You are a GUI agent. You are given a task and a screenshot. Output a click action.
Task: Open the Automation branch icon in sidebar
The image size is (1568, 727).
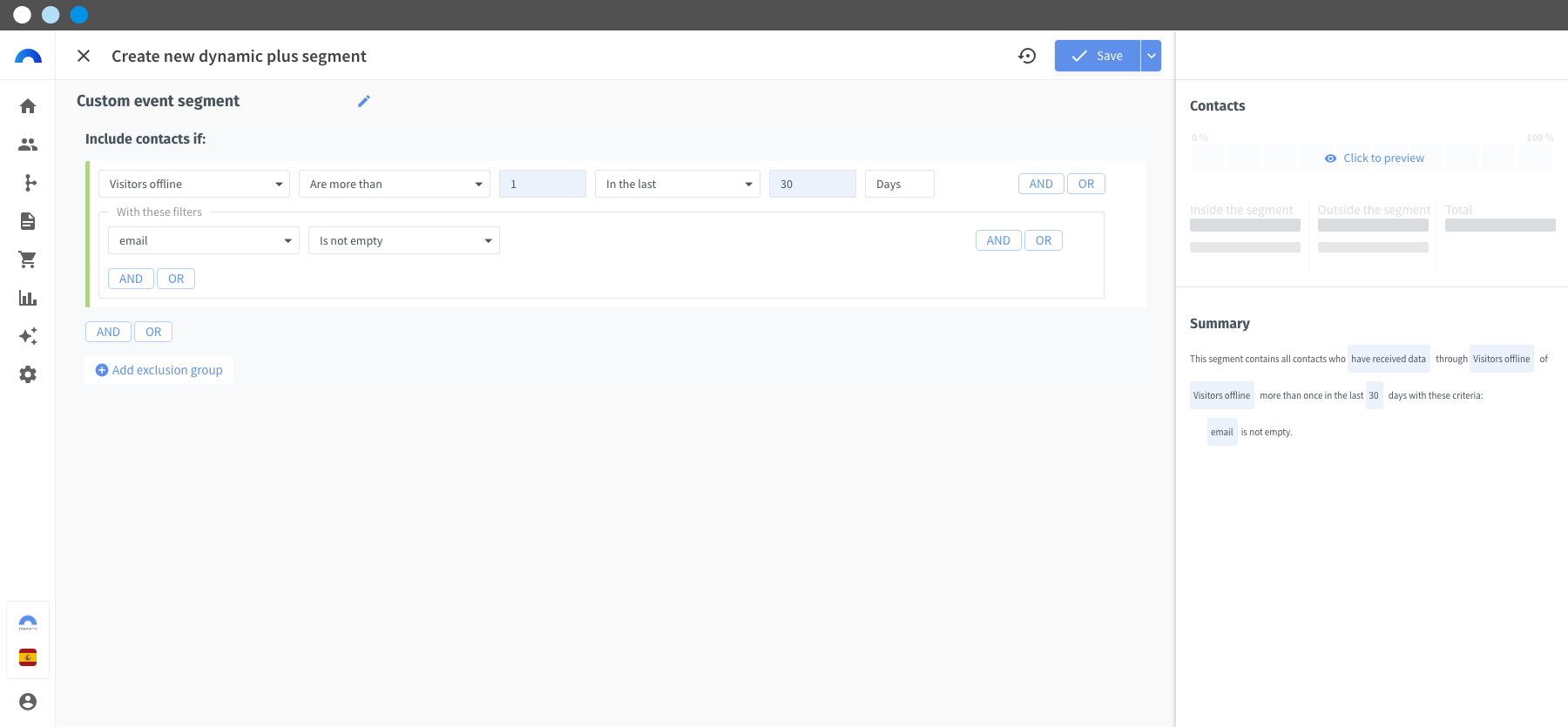[x=28, y=183]
